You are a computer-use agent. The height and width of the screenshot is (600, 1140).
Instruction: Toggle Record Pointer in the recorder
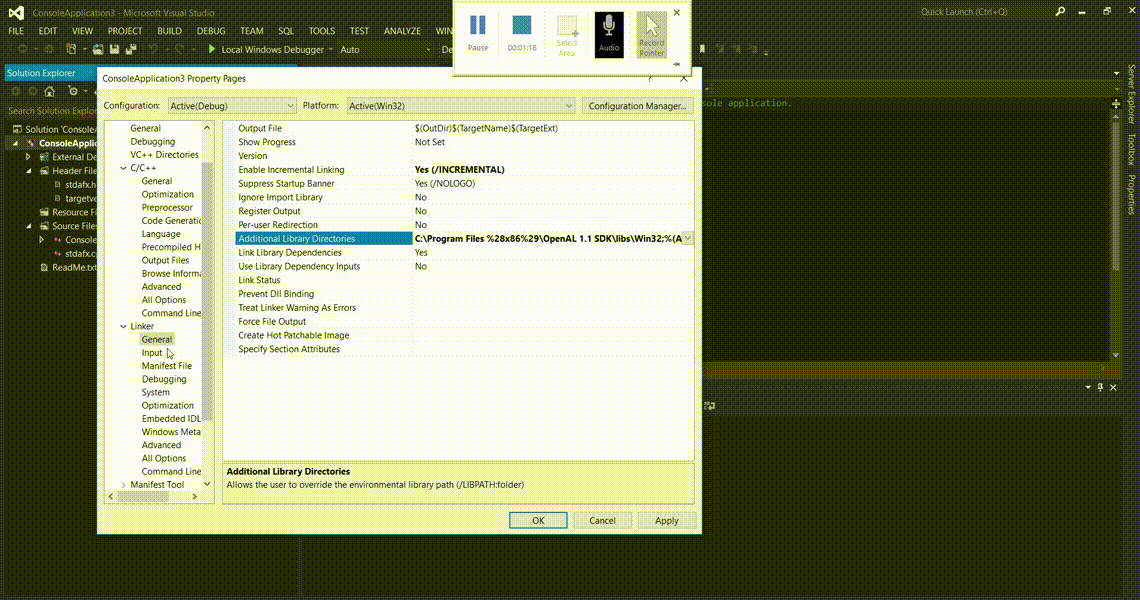click(x=651, y=34)
